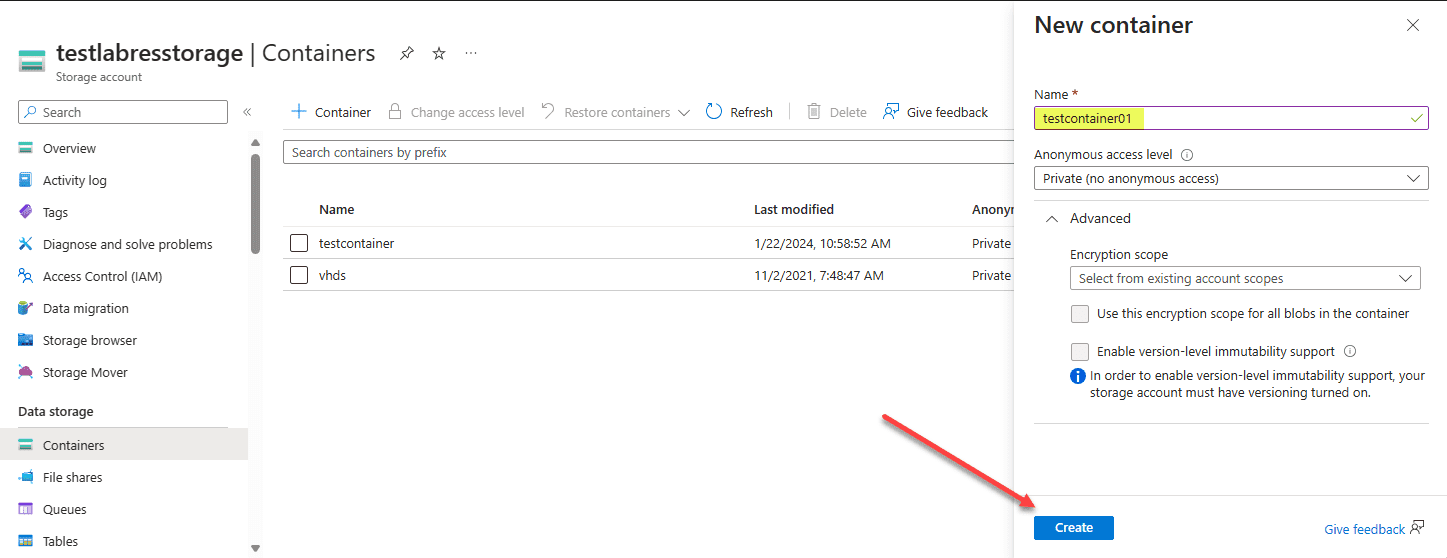Sort by Last modified column header
Viewport: 1447px width, 558px height.
tap(794, 209)
